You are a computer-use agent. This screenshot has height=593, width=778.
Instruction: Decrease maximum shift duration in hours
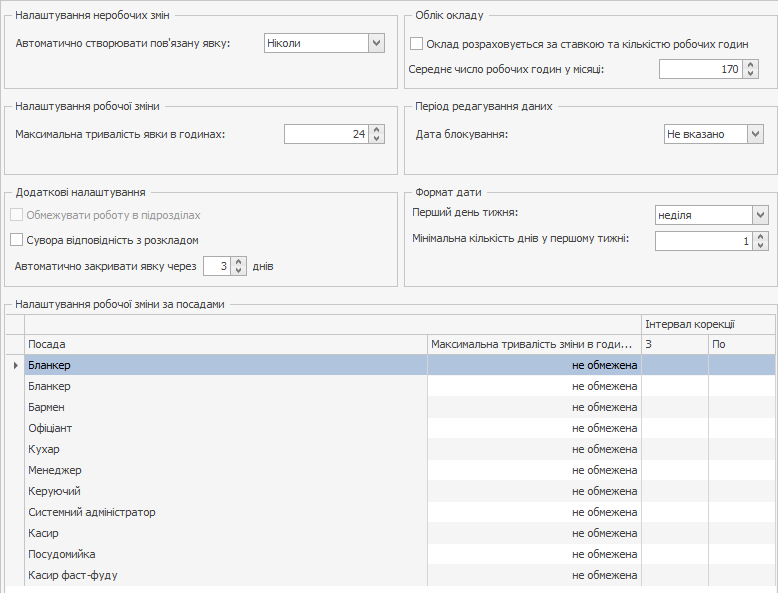pyautogui.click(x=376, y=139)
